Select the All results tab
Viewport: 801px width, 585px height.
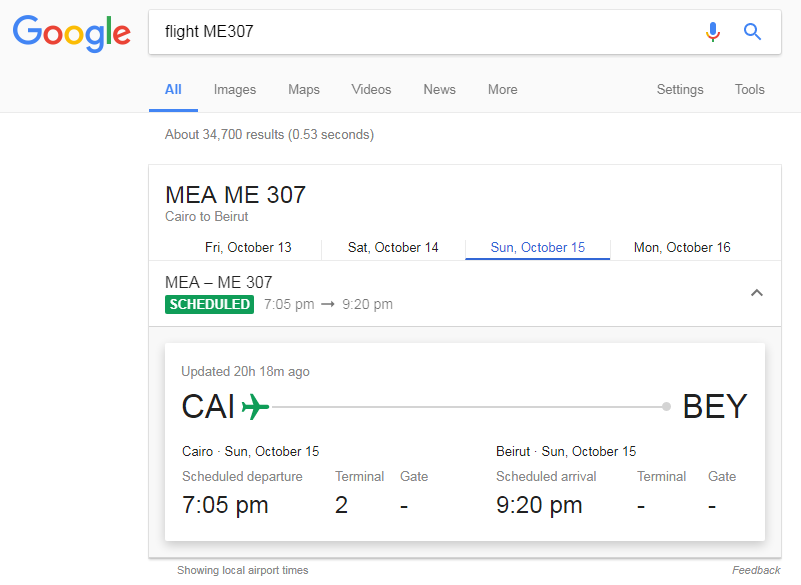[x=173, y=89]
